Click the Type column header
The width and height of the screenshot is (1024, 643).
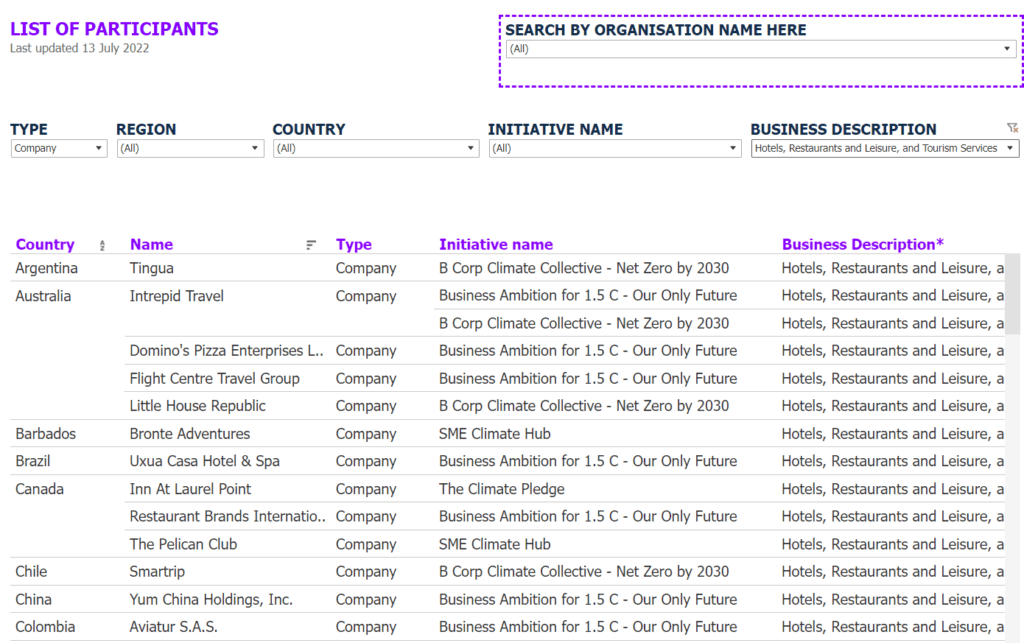(354, 245)
